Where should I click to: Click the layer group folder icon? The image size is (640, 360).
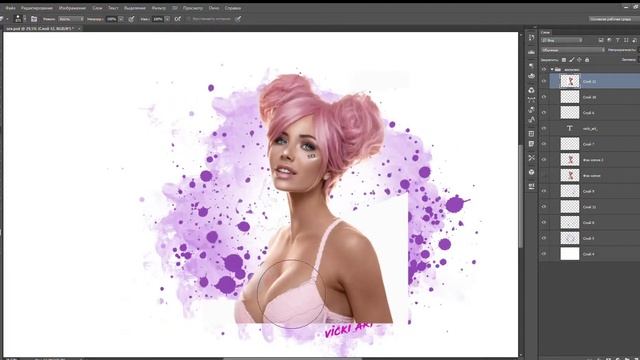[x=558, y=69]
